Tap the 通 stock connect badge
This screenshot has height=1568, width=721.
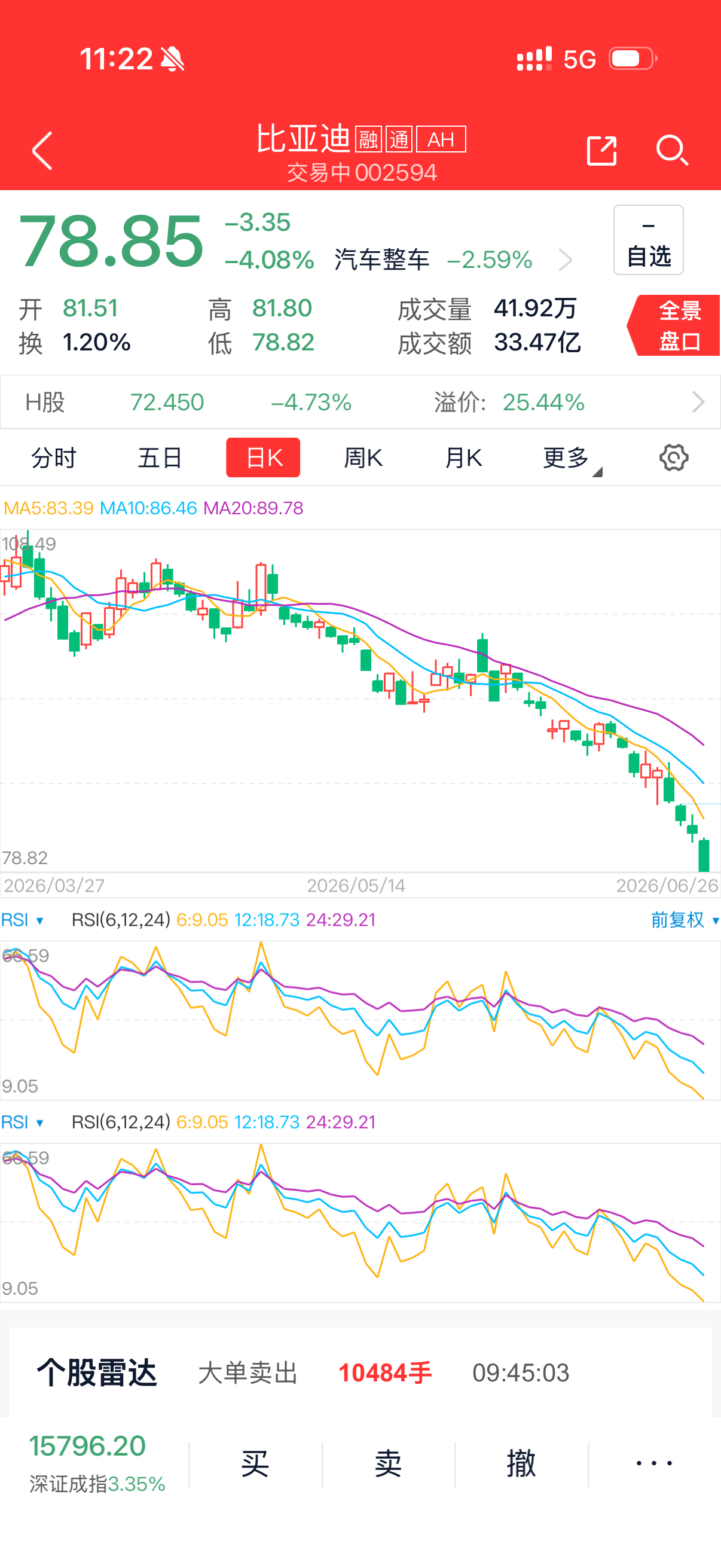click(x=399, y=139)
